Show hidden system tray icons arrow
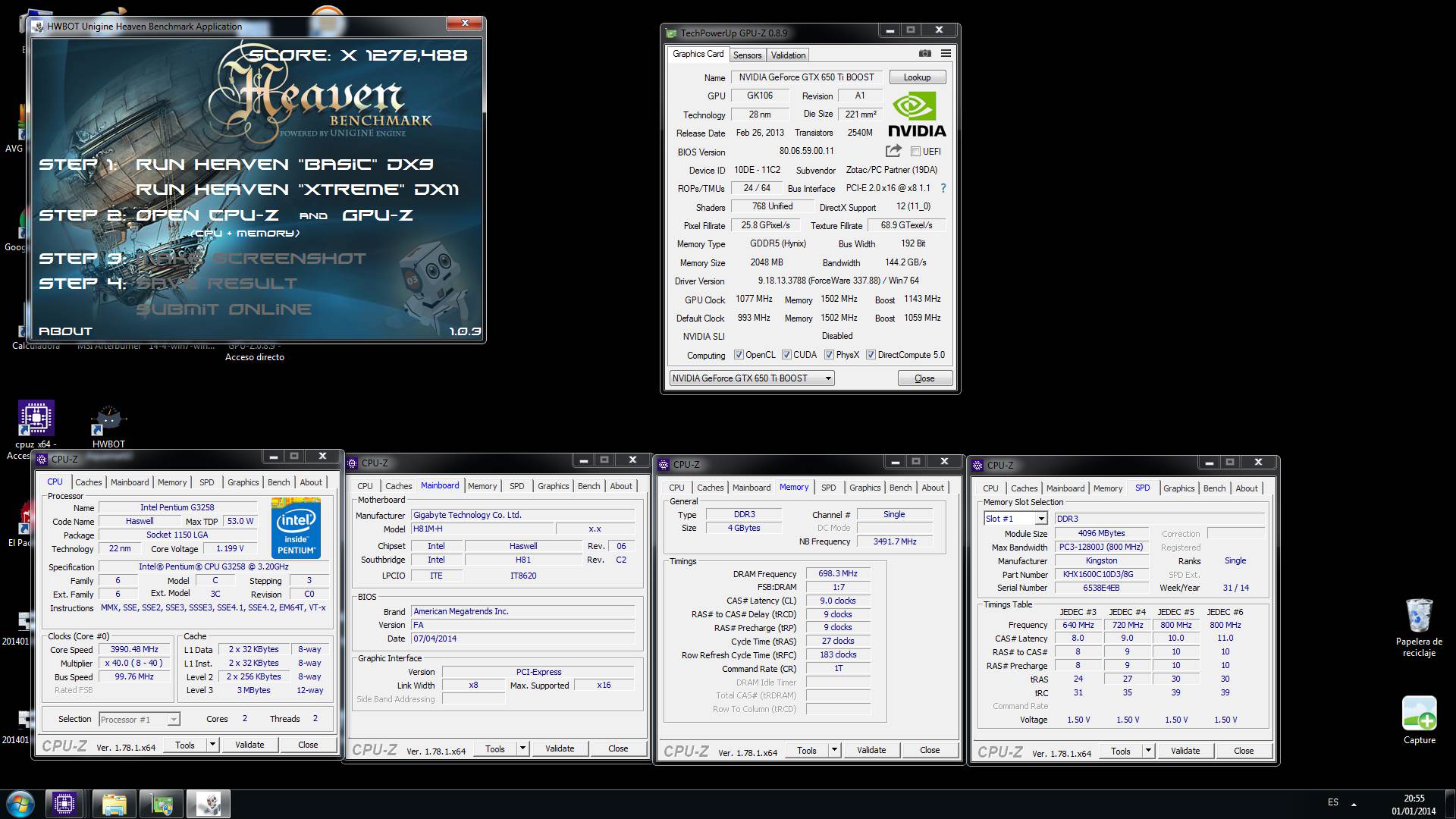This screenshot has height=819, width=1456. pos(1354,804)
